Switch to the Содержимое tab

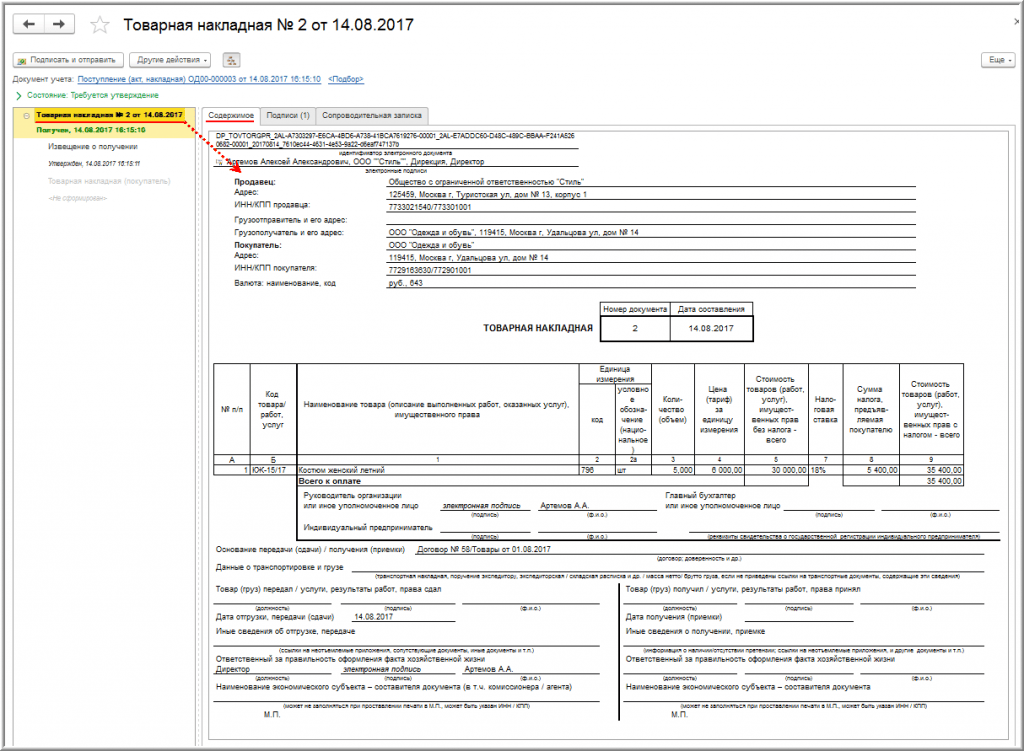coord(229,115)
